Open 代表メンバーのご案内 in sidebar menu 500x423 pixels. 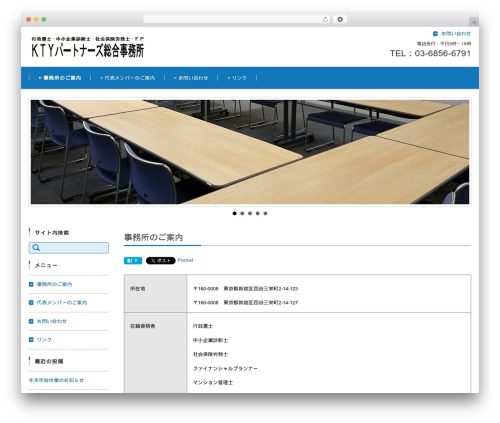pyautogui.click(x=62, y=303)
